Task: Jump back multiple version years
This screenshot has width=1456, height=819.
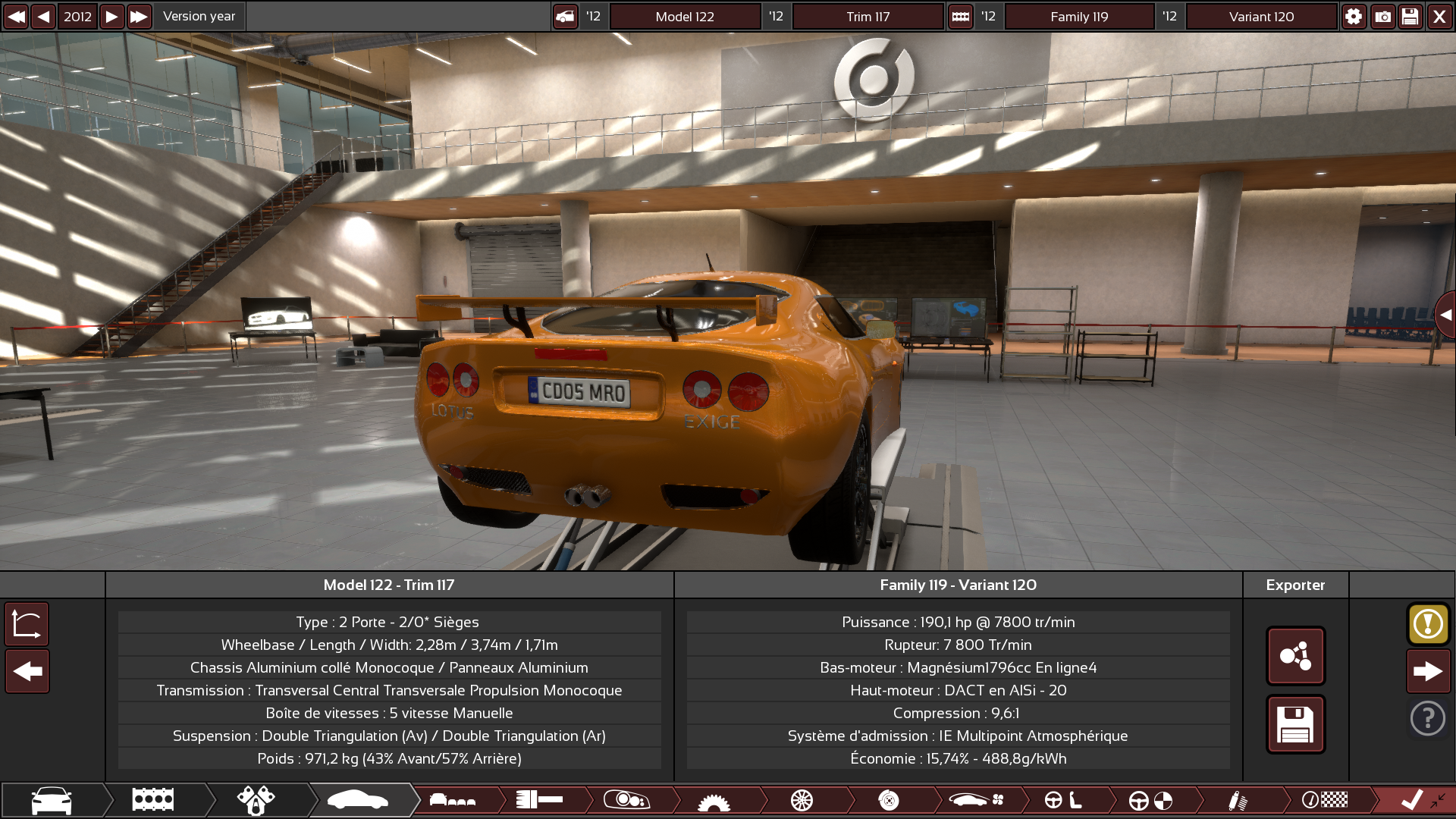Action: point(16,16)
